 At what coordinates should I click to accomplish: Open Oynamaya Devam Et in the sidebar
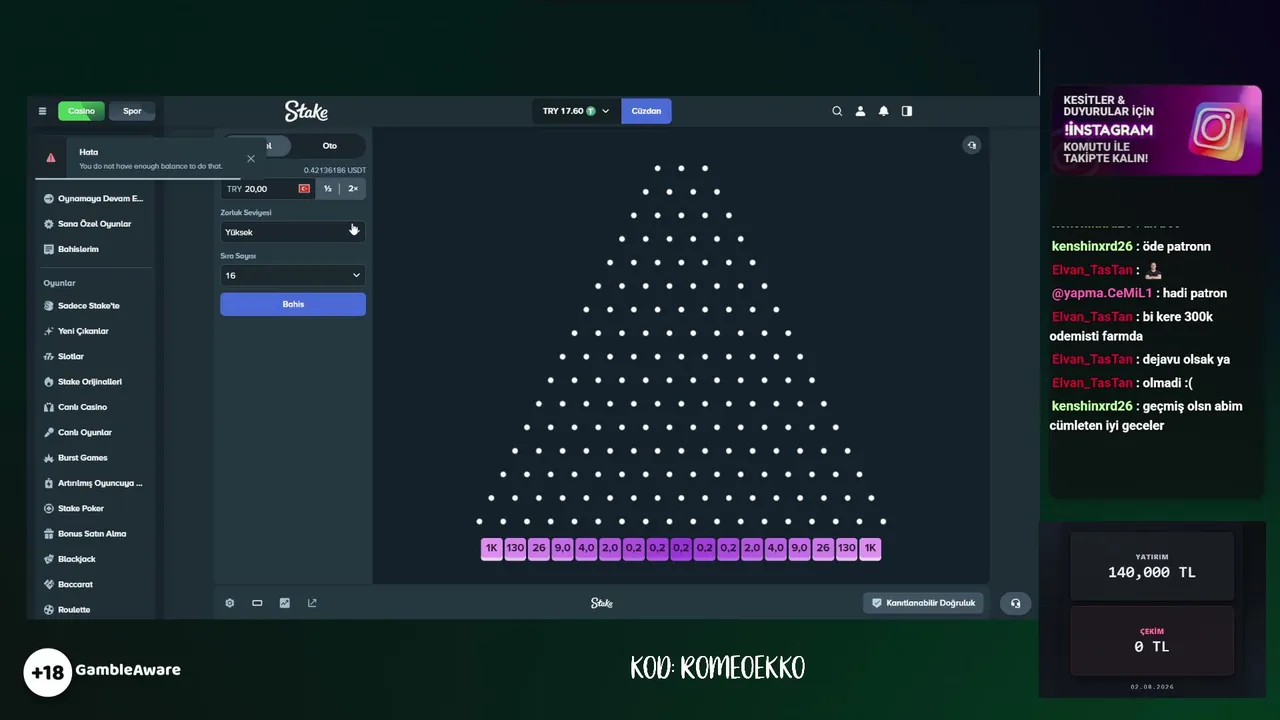coord(100,198)
